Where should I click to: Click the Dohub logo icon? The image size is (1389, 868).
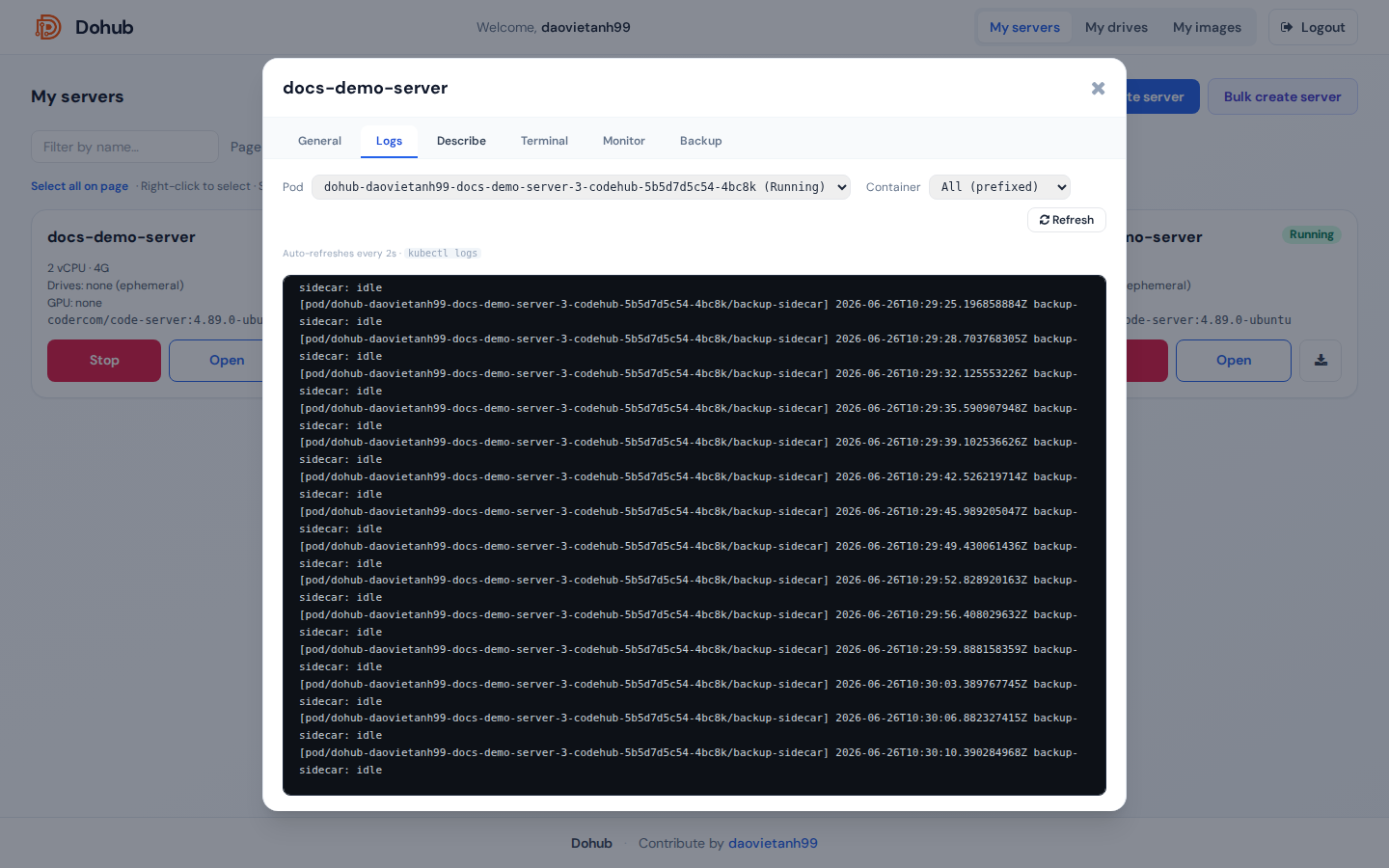(x=48, y=27)
